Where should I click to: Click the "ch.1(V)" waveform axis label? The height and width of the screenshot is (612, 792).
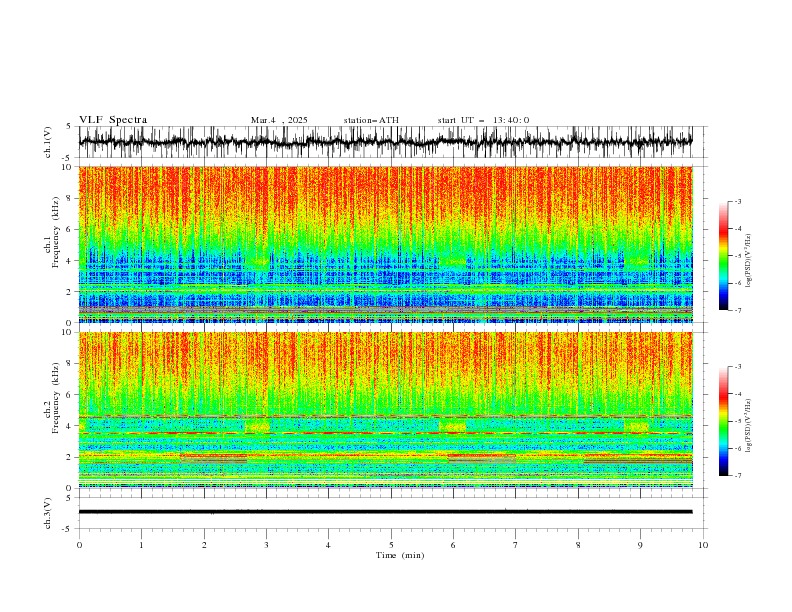click(48, 142)
